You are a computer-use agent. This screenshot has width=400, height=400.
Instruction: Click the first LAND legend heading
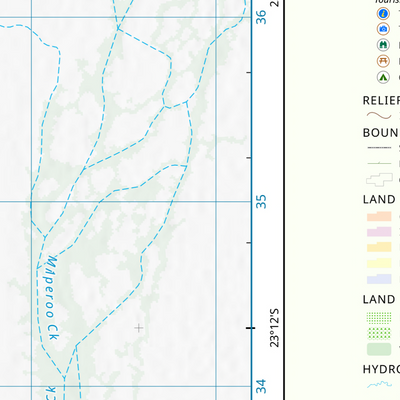point(379,199)
